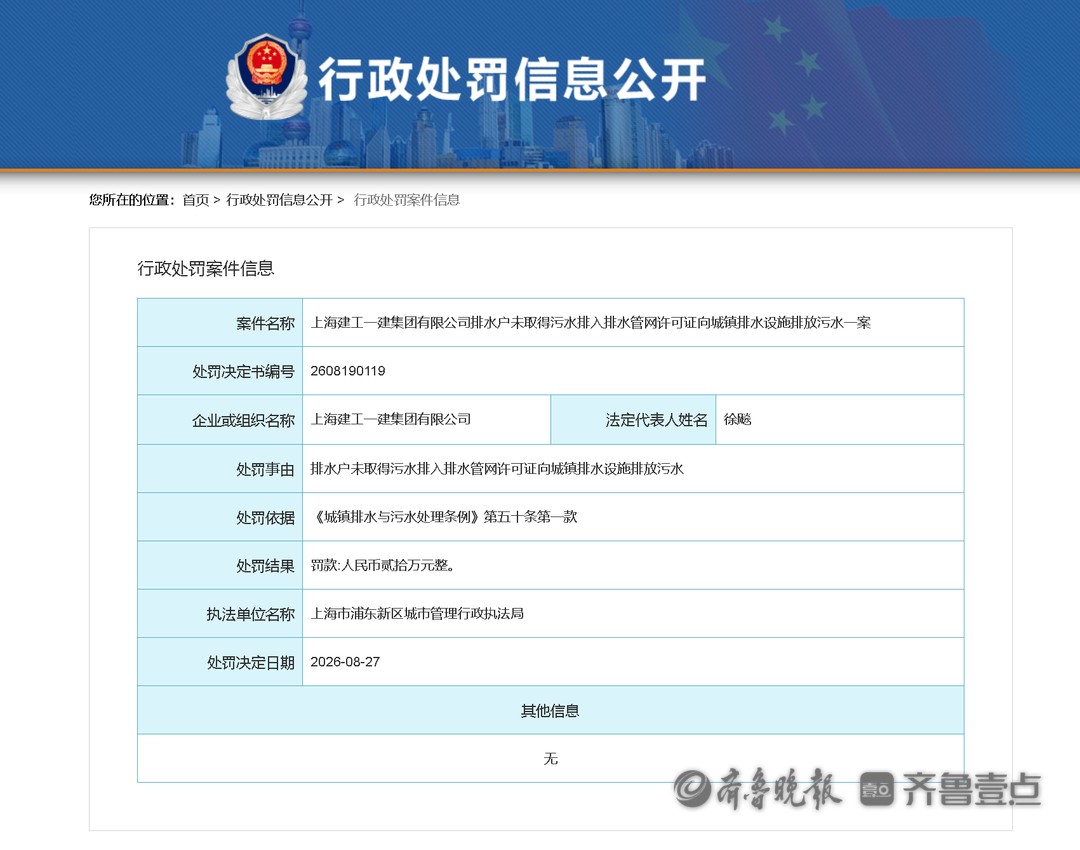Select the case name text in 案件名称 row
The image size is (1080, 850).
click(x=590, y=322)
